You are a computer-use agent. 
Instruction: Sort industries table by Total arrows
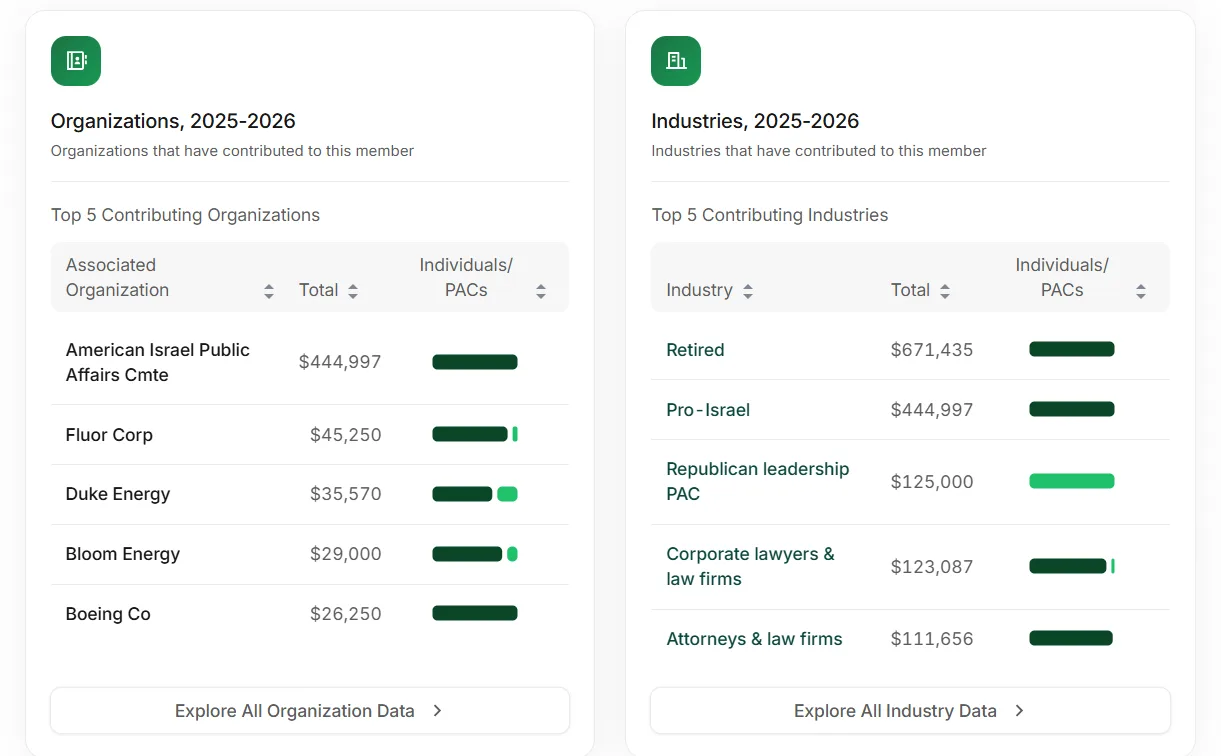[x=945, y=291]
